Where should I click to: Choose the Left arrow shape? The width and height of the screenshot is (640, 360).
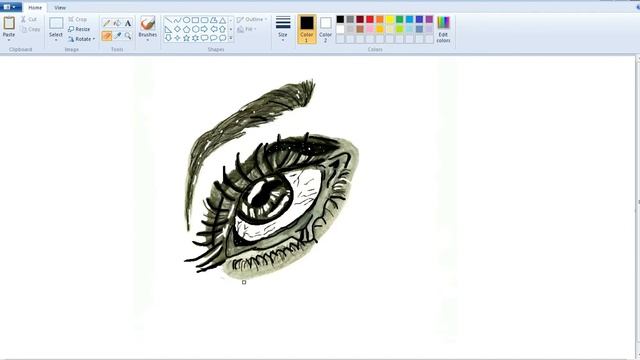point(213,29)
